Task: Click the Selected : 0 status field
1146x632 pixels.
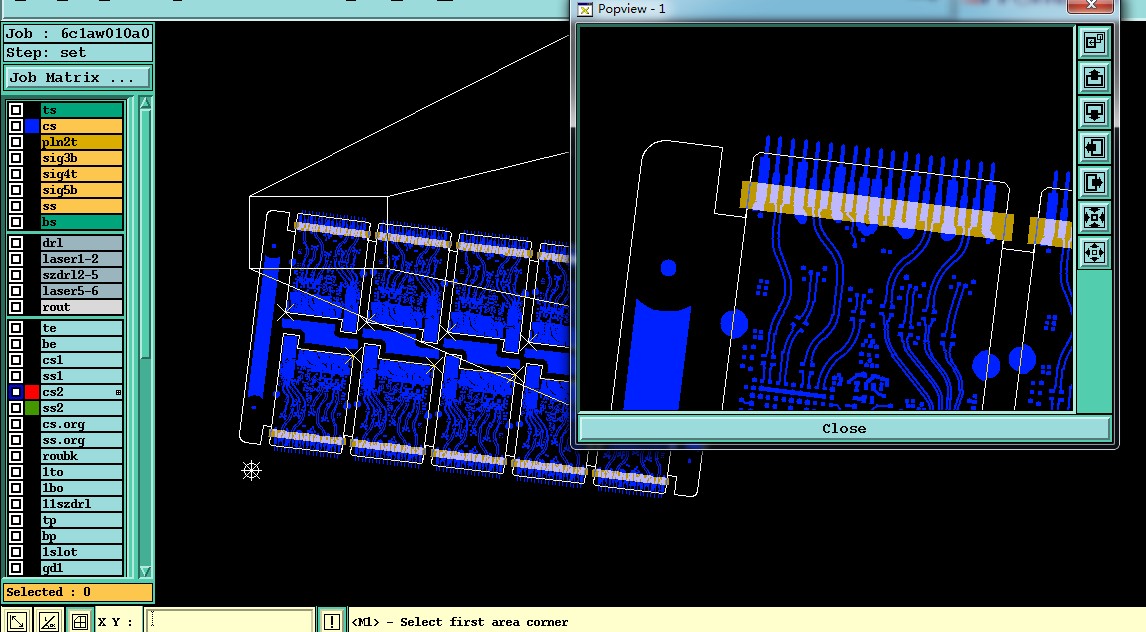Action: click(77, 592)
